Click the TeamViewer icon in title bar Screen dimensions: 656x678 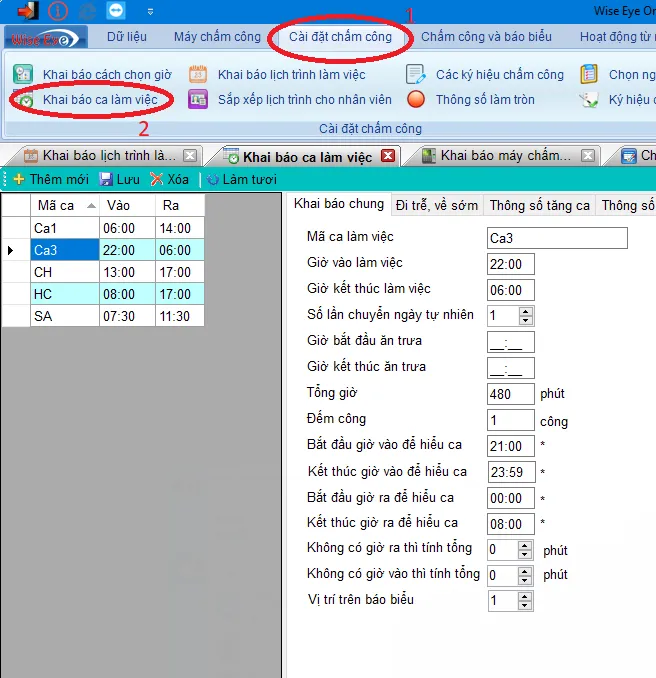[x=116, y=11]
